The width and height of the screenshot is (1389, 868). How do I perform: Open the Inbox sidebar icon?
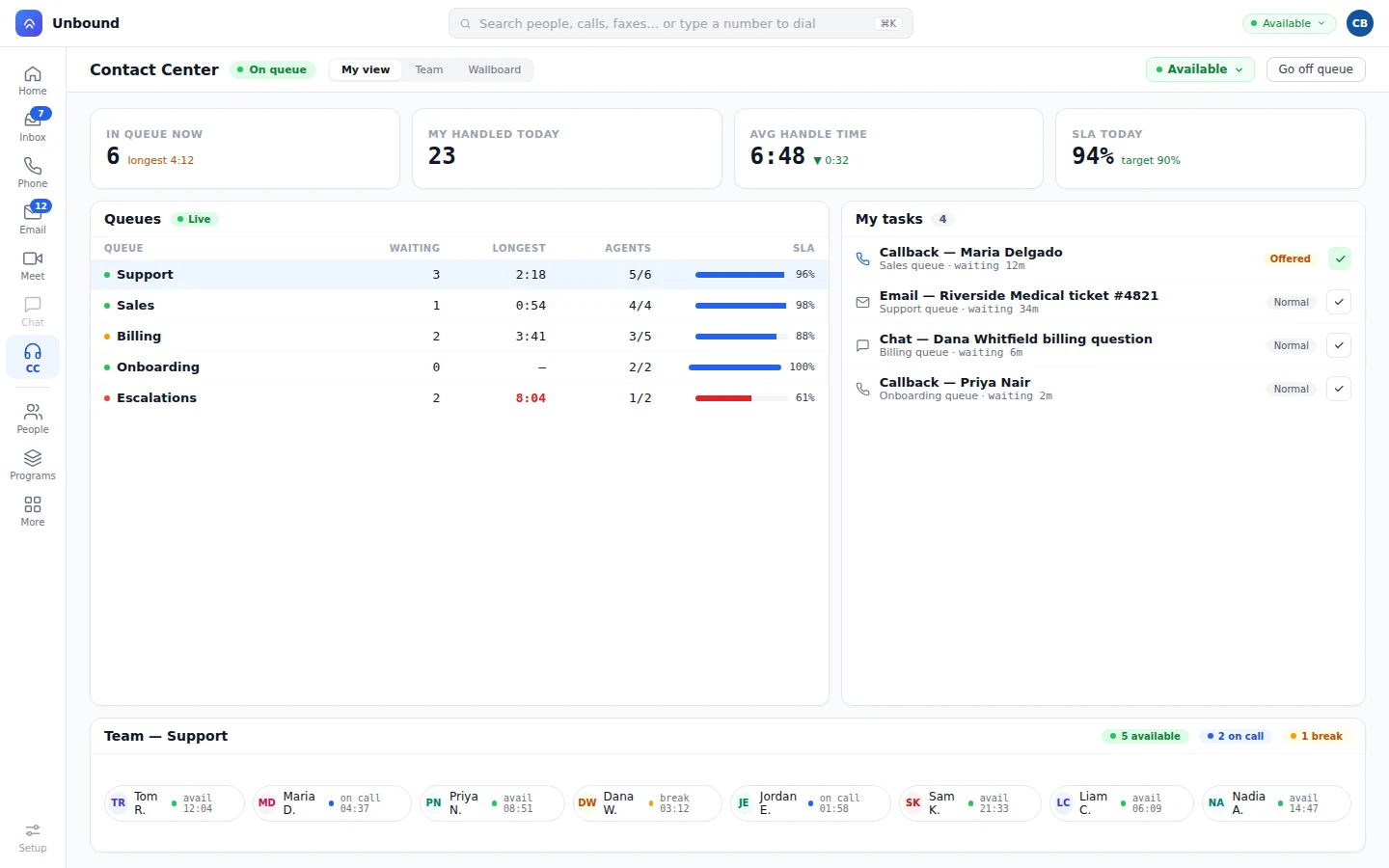click(33, 124)
